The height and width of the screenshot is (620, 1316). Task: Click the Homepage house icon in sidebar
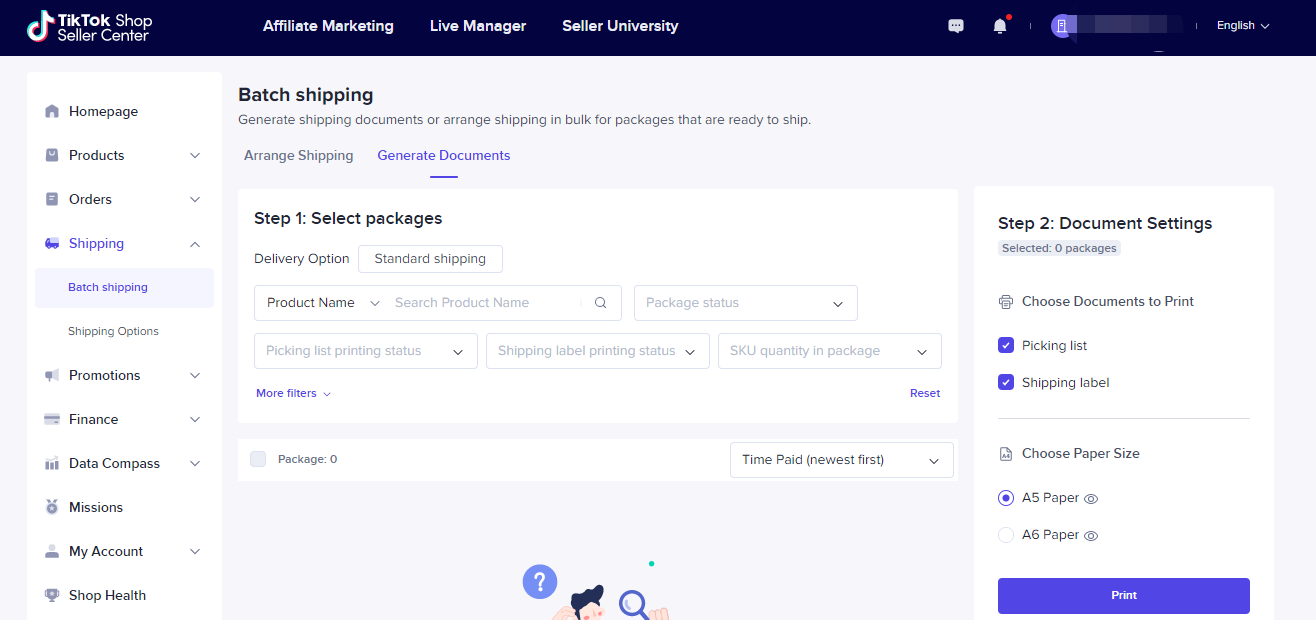[52, 112]
